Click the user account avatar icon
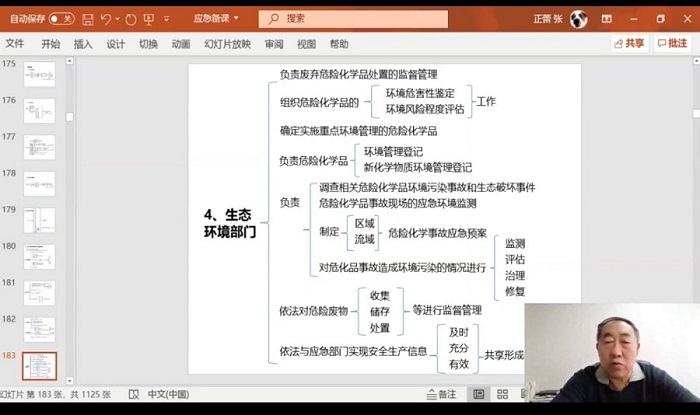 coord(578,18)
